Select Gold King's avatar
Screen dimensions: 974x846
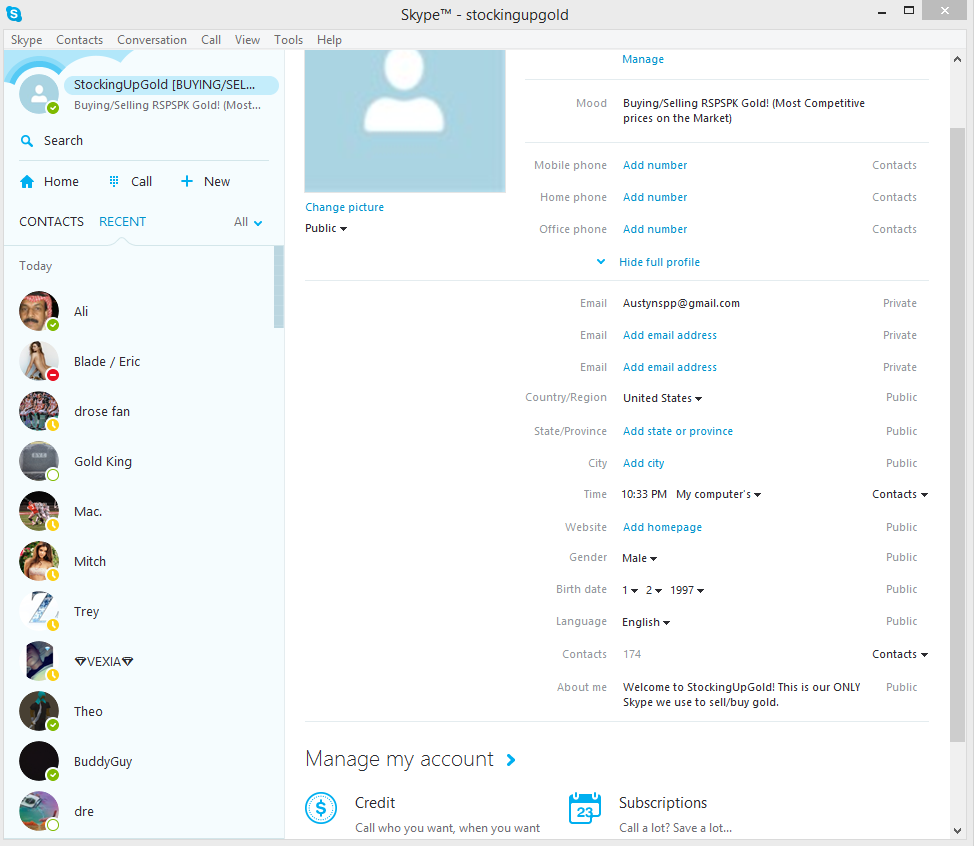point(39,461)
